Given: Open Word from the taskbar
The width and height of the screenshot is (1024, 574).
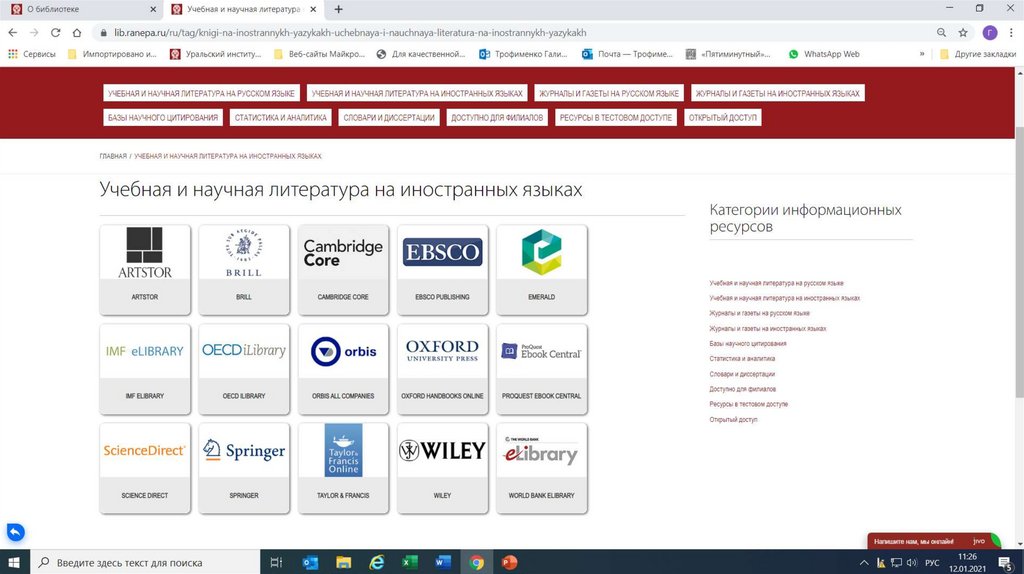Looking at the screenshot, I should [x=443, y=562].
